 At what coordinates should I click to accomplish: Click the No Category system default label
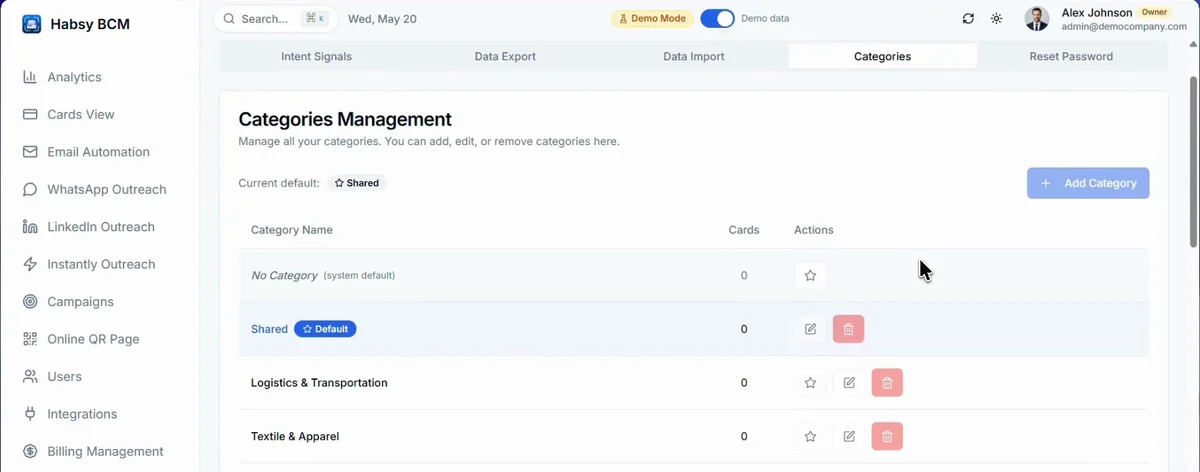[323, 275]
